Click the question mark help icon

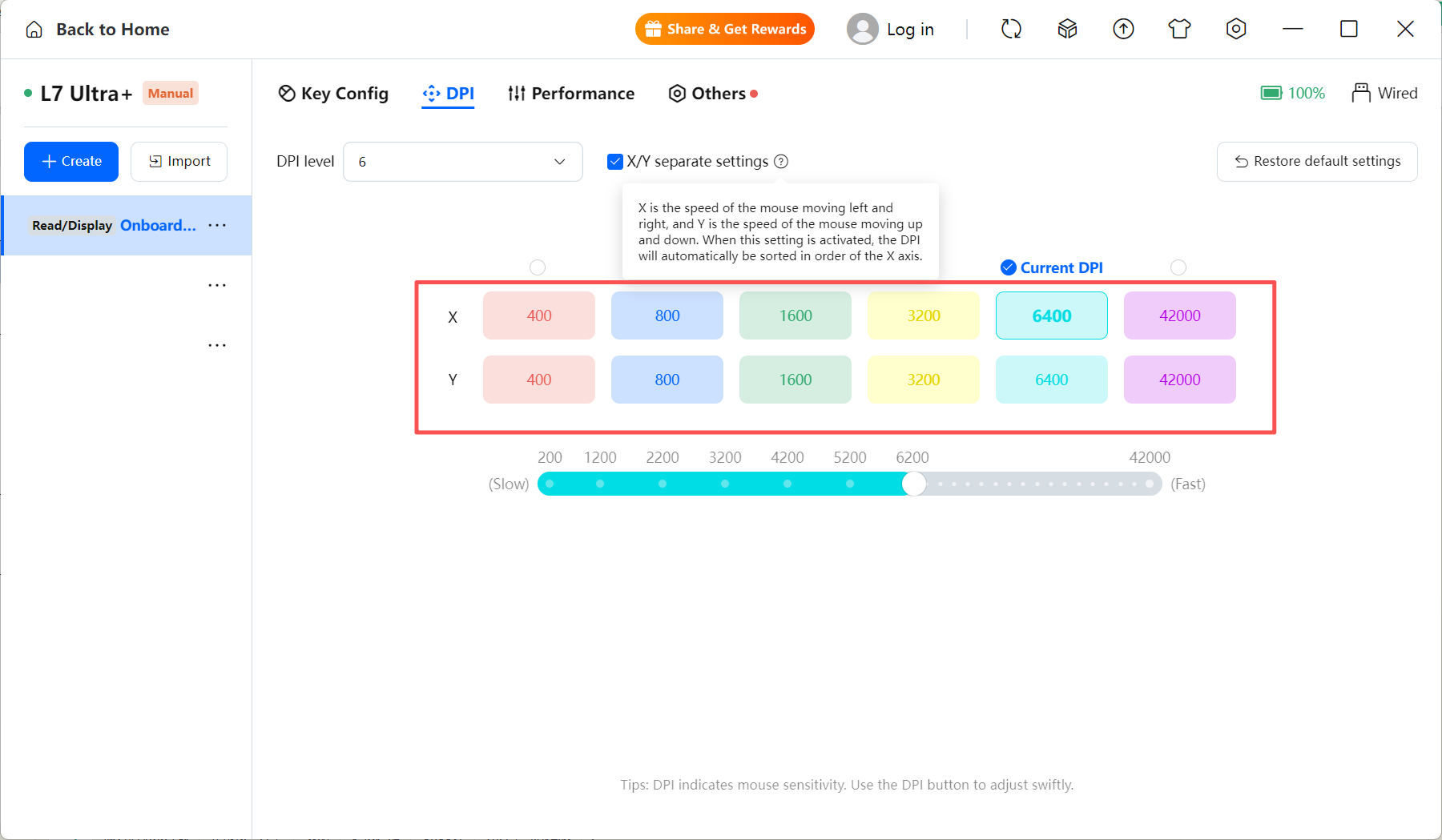(x=781, y=162)
